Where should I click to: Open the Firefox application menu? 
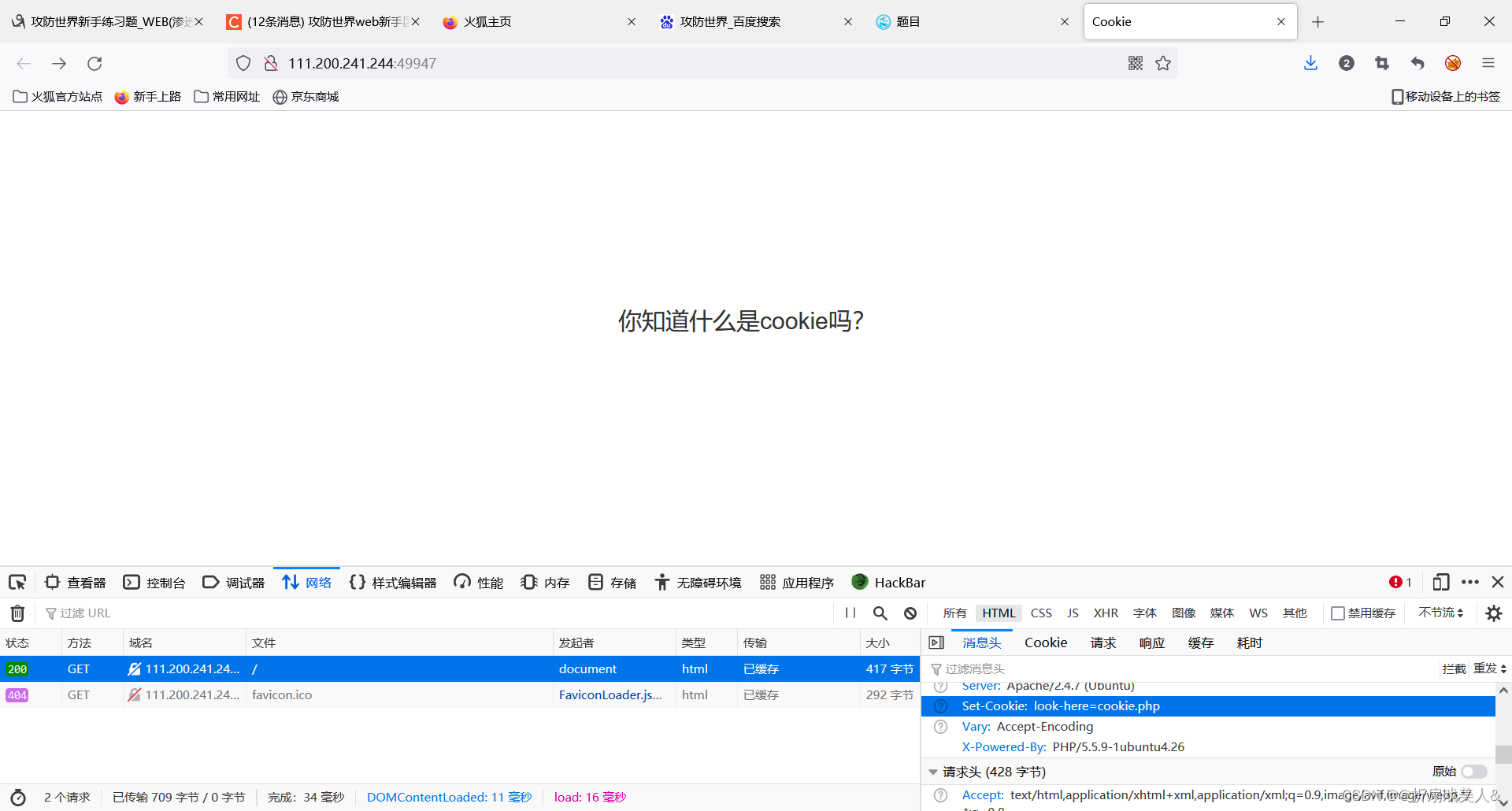[x=1489, y=63]
